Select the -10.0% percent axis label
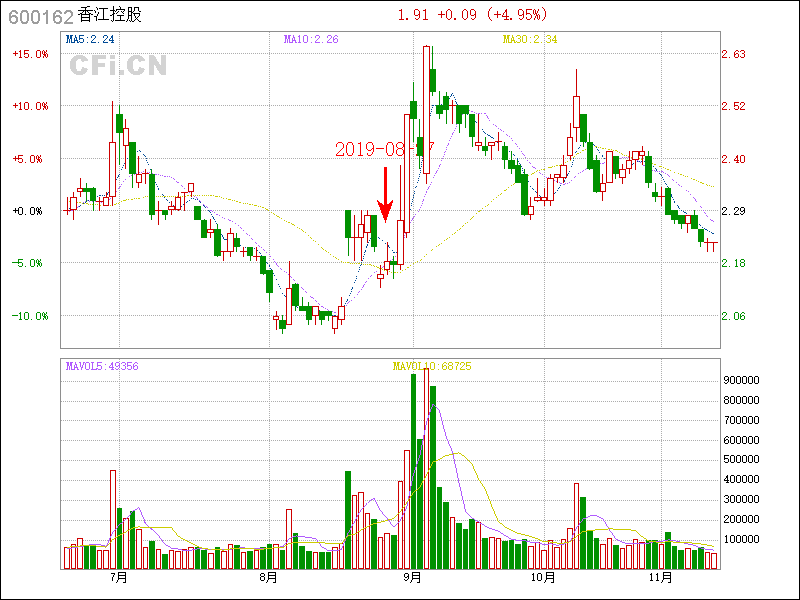 (x=30, y=316)
